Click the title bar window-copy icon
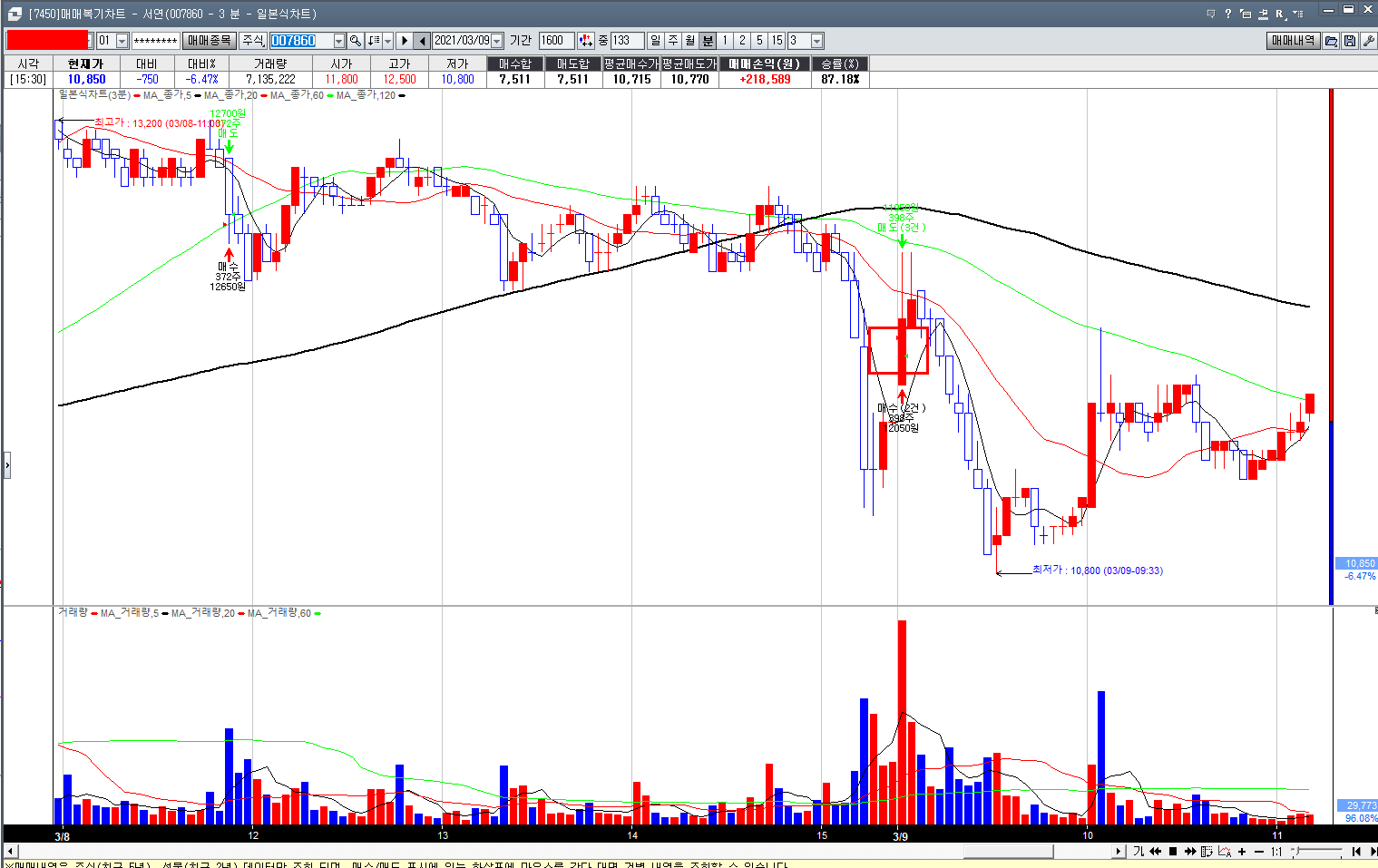 coord(1246,14)
